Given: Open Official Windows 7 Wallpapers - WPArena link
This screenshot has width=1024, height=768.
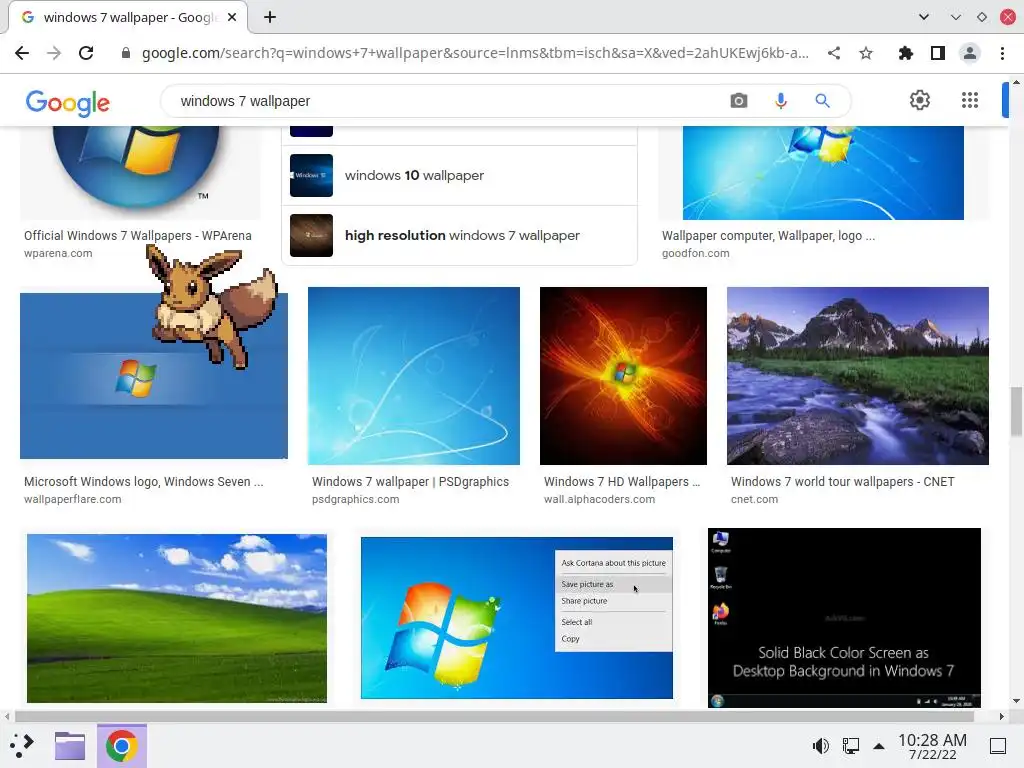Looking at the screenshot, I should pyautogui.click(x=138, y=235).
